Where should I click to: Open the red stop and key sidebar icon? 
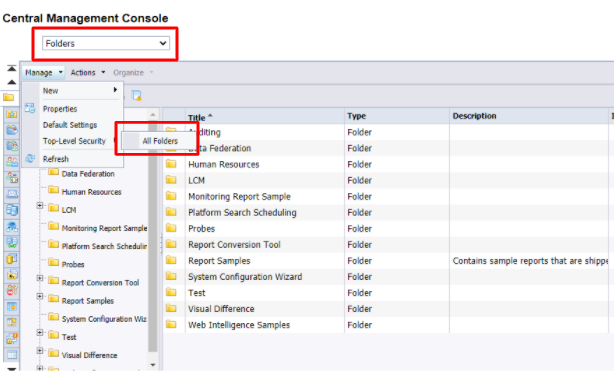(x=12, y=291)
